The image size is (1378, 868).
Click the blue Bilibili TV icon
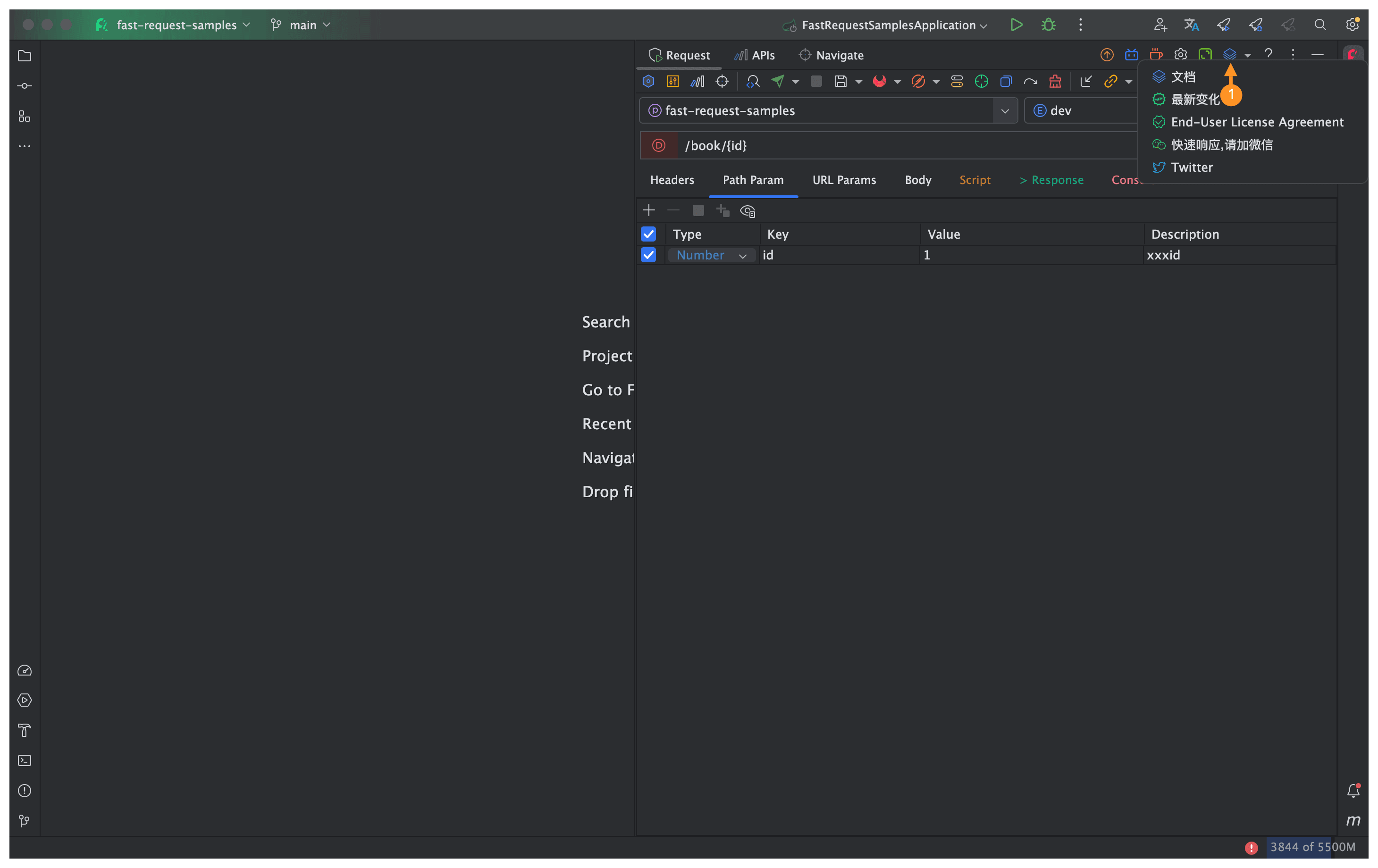tap(1131, 55)
